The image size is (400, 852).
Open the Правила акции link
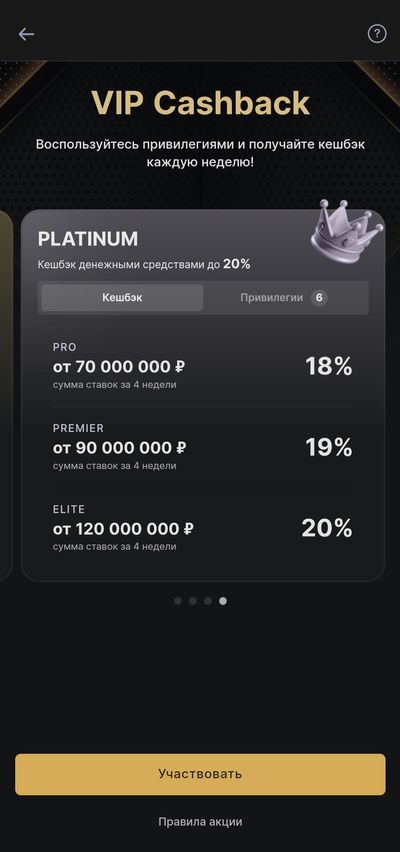pos(200,822)
